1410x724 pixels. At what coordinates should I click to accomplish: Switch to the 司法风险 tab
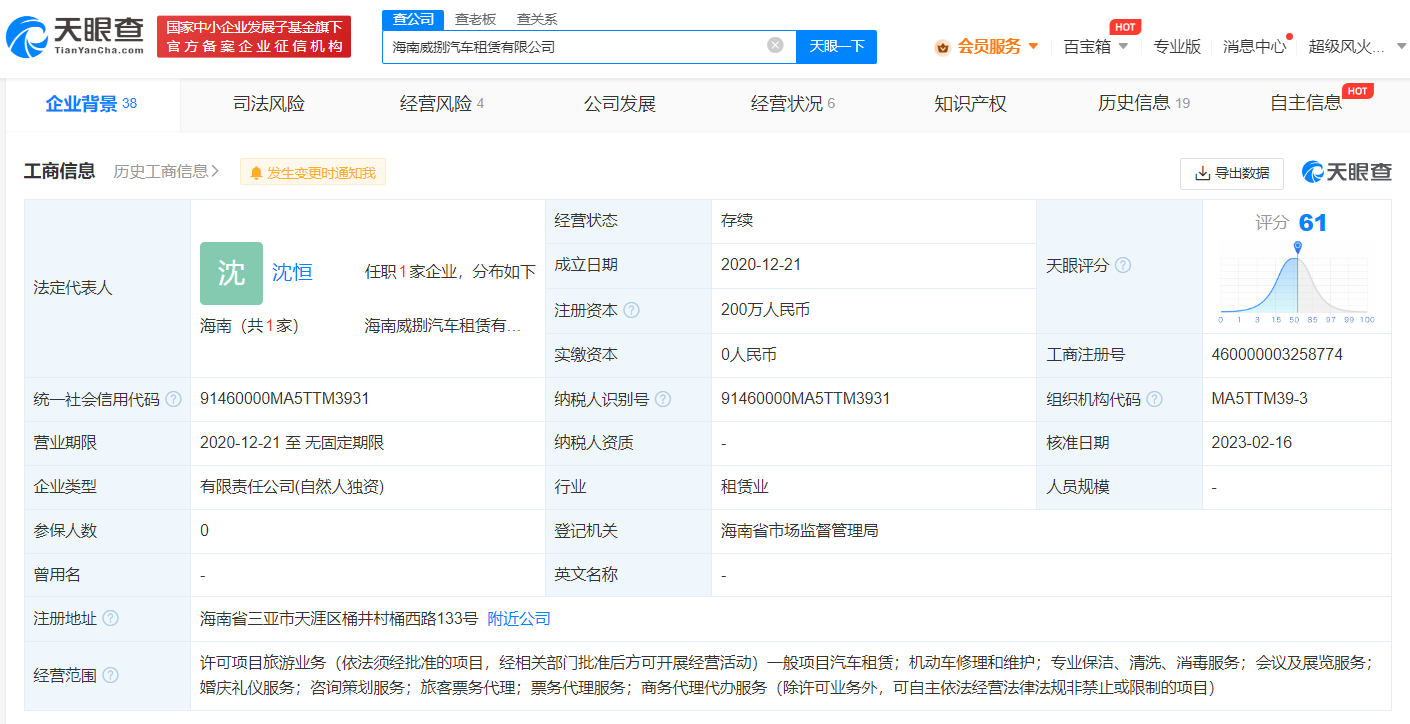268,103
